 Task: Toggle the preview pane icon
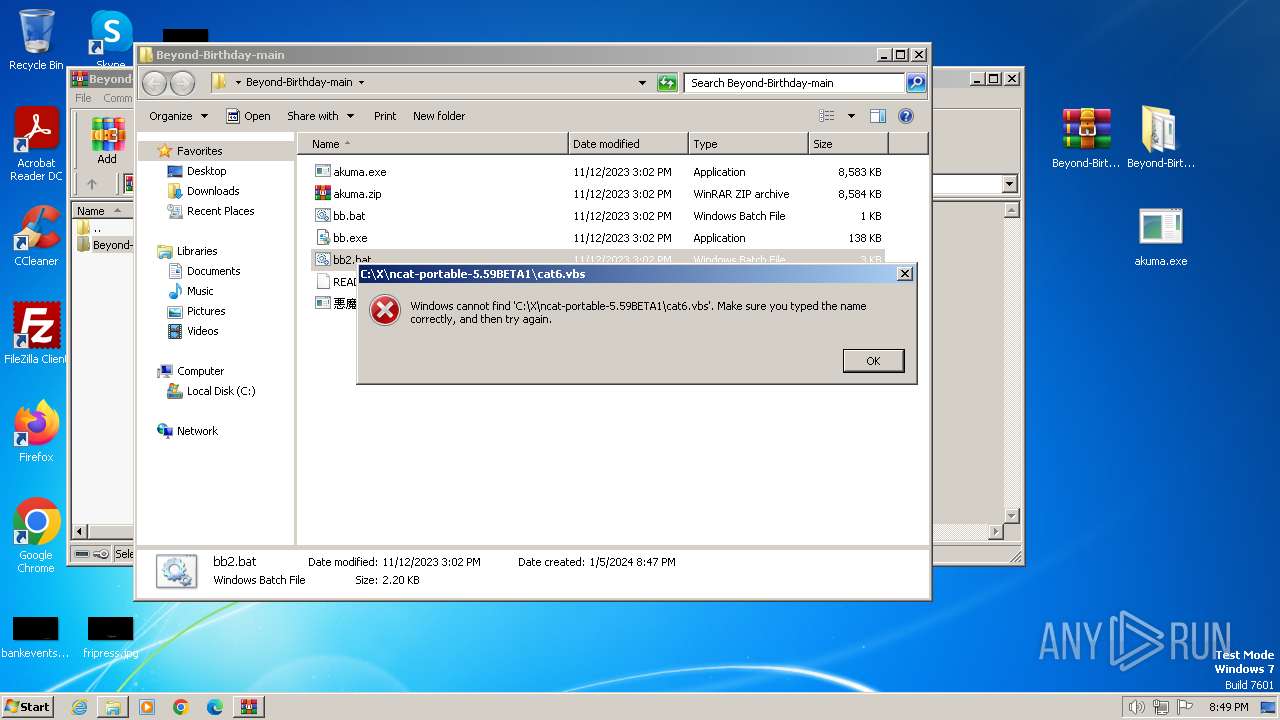tap(878, 116)
